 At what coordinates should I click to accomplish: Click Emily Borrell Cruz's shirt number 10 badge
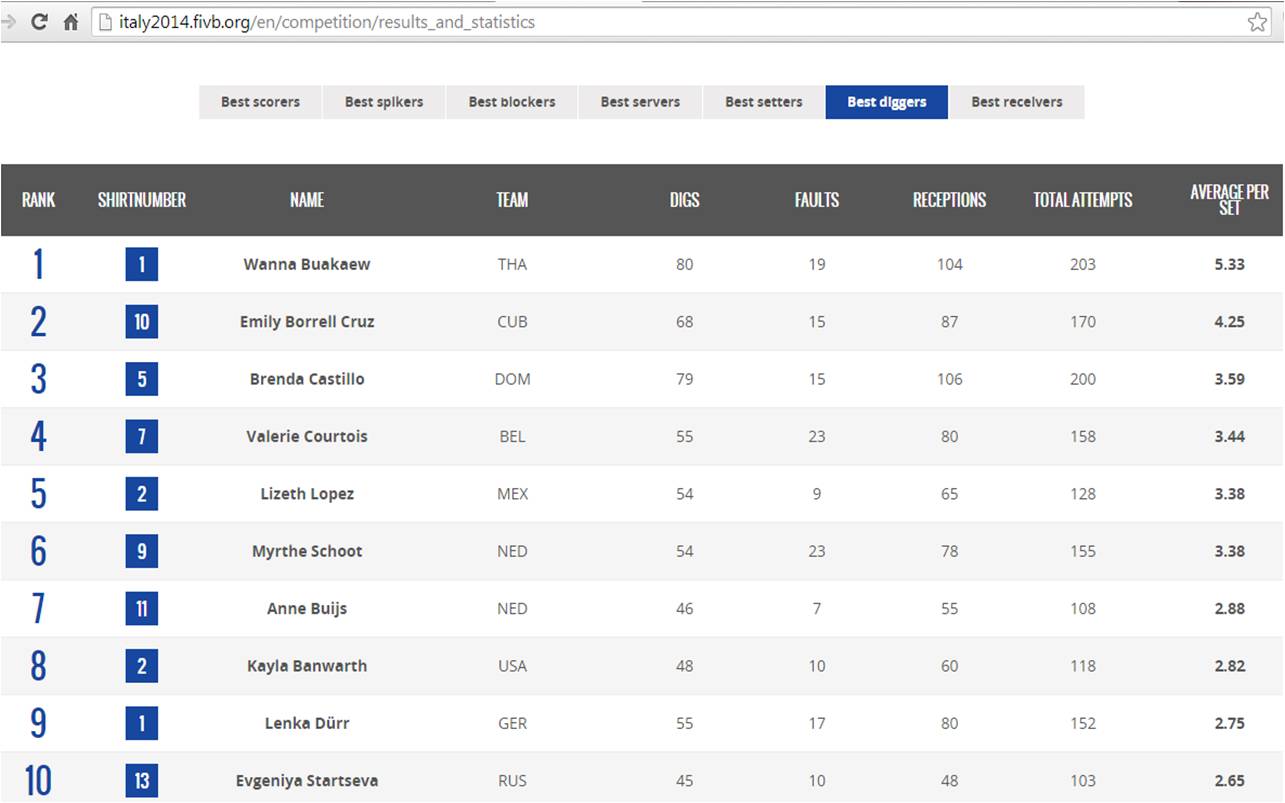[x=142, y=322]
